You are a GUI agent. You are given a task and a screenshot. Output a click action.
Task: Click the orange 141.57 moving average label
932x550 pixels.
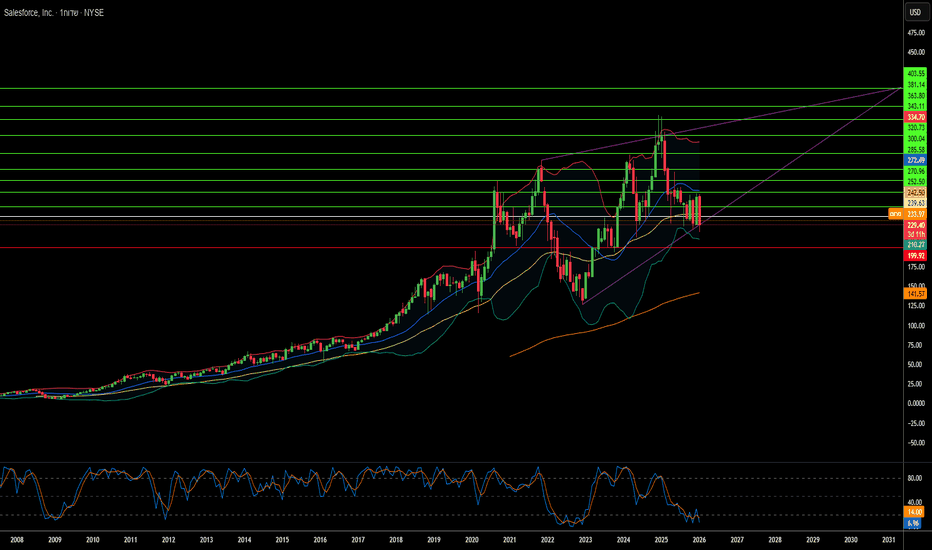tap(915, 294)
